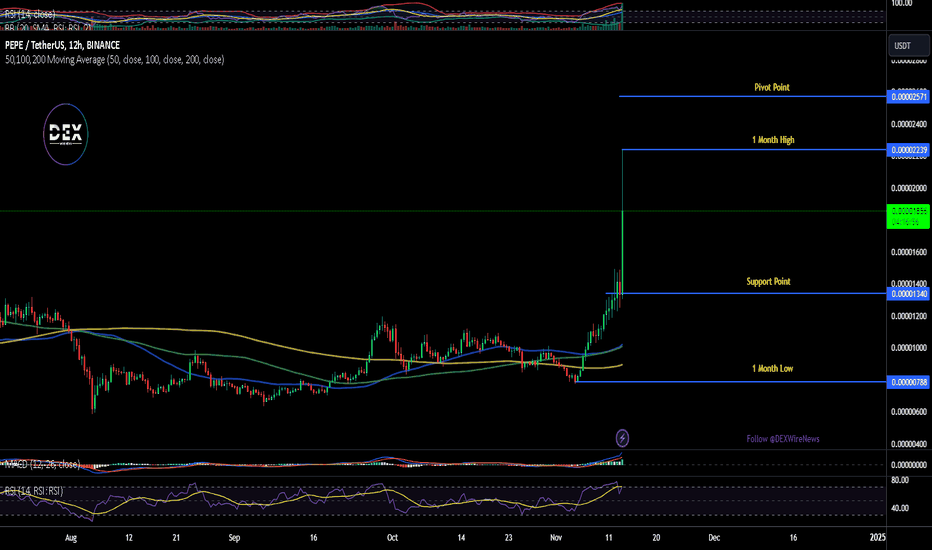This screenshot has width=932, height=550.
Task: Click the Sep date on time axis
Action: click(x=234, y=538)
